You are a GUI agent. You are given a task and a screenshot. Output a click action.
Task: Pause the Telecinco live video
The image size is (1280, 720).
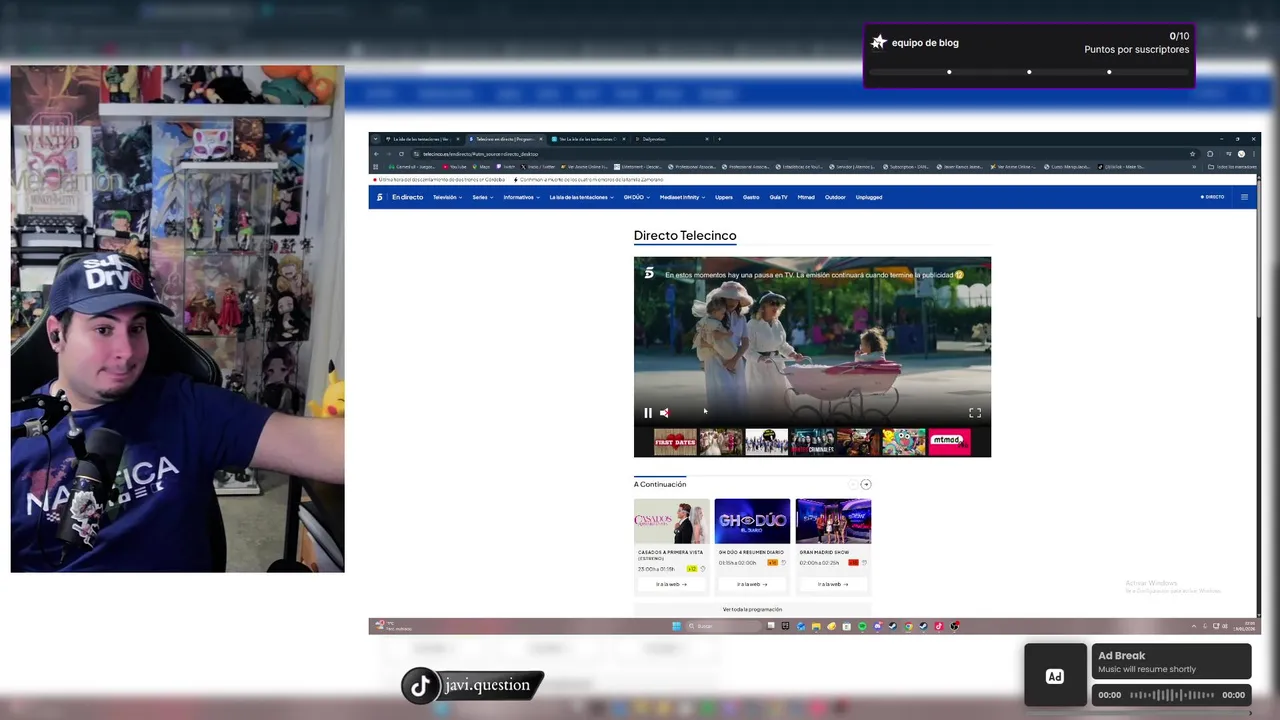tap(648, 413)
